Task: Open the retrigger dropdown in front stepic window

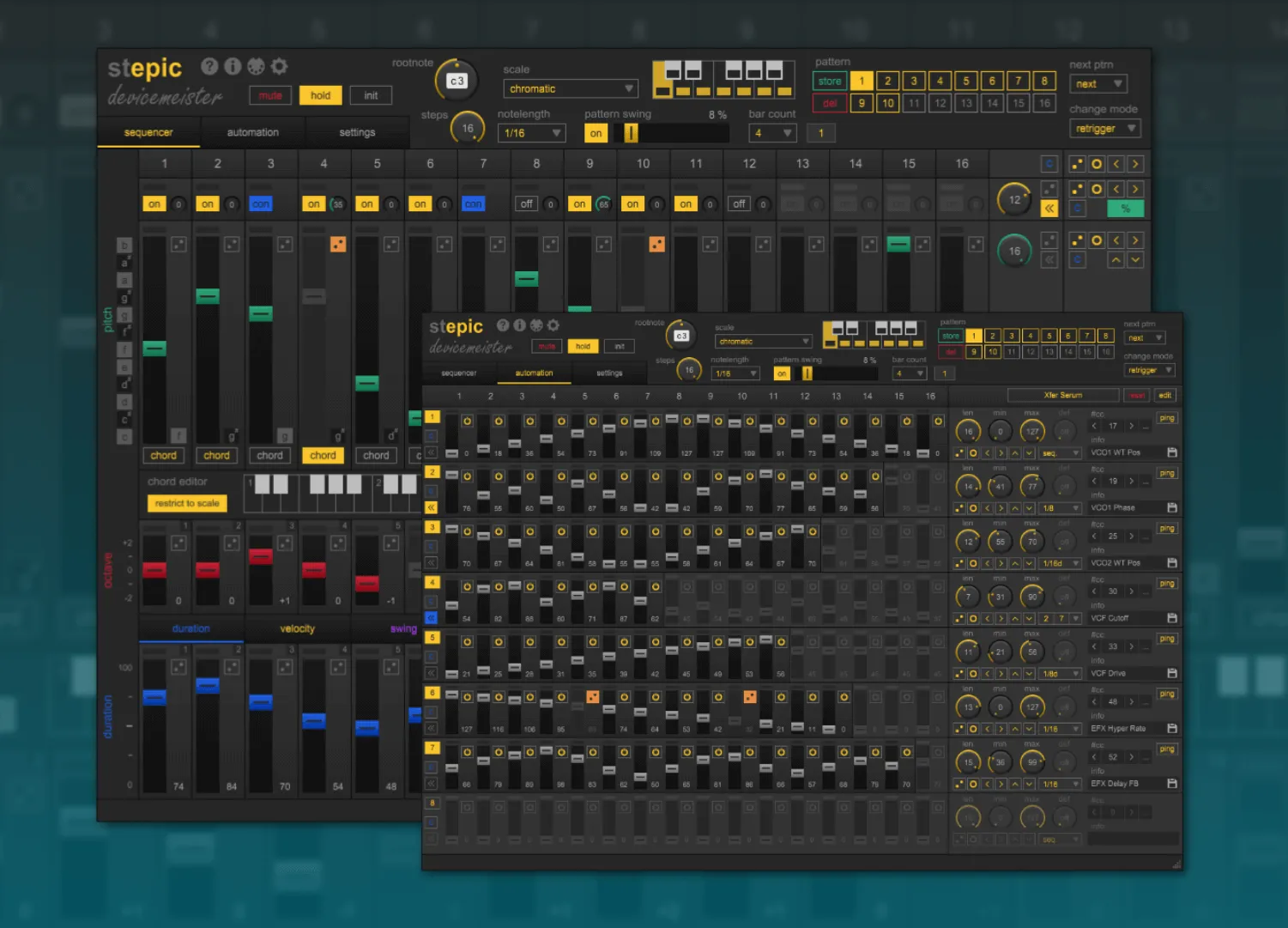Action: click(x=1149, y=370)
